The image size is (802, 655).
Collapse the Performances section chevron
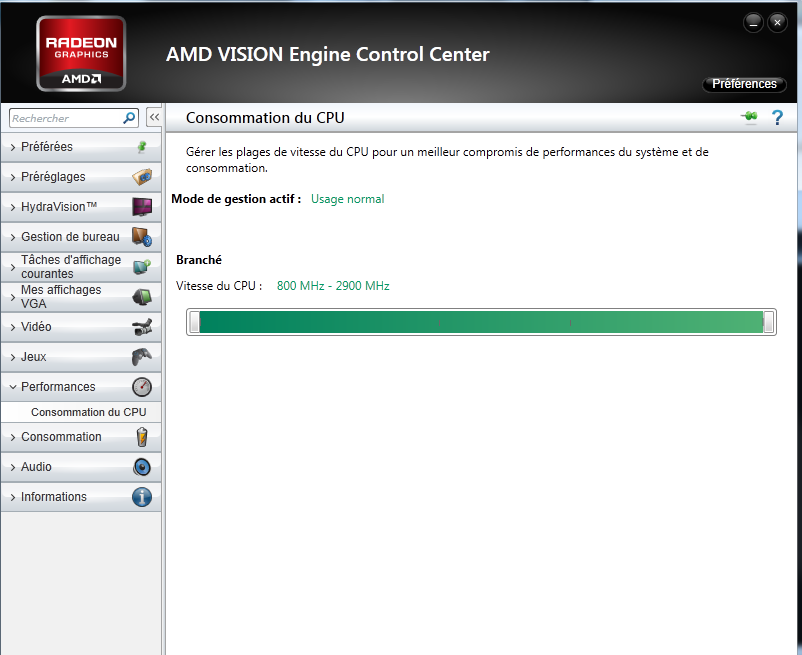[13, 387]
